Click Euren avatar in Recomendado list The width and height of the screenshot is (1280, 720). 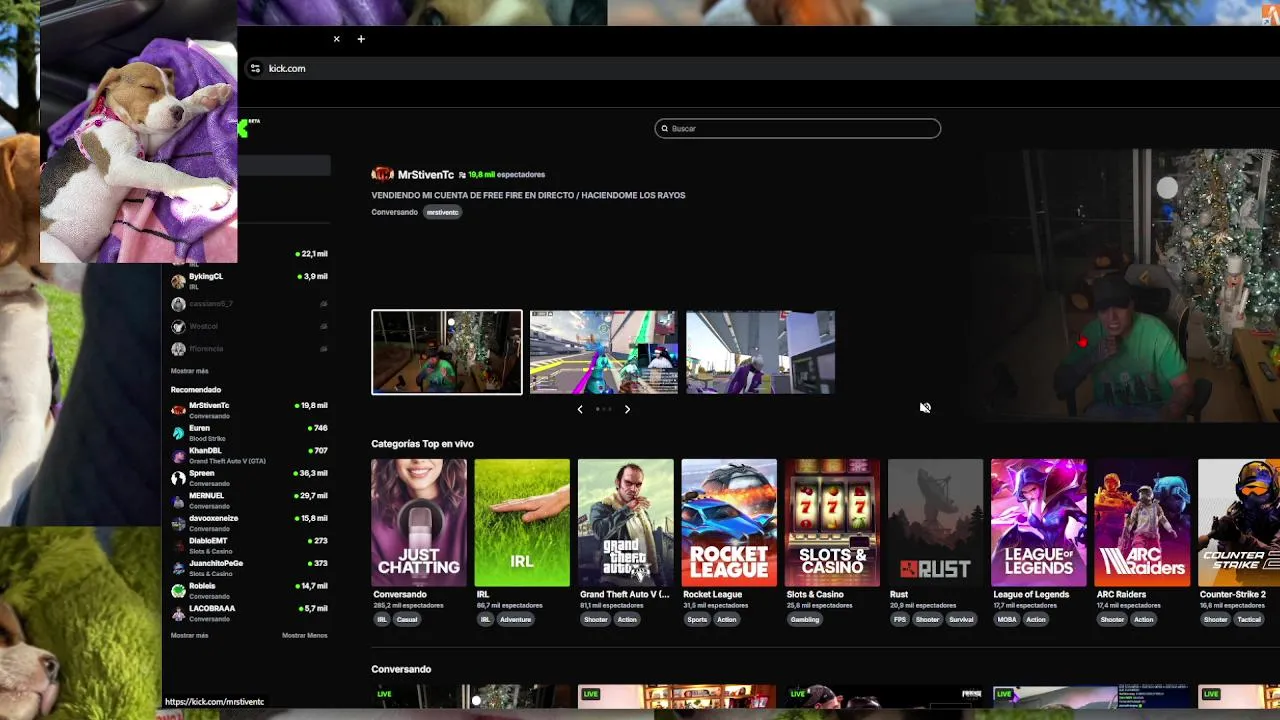coord(178,433)
